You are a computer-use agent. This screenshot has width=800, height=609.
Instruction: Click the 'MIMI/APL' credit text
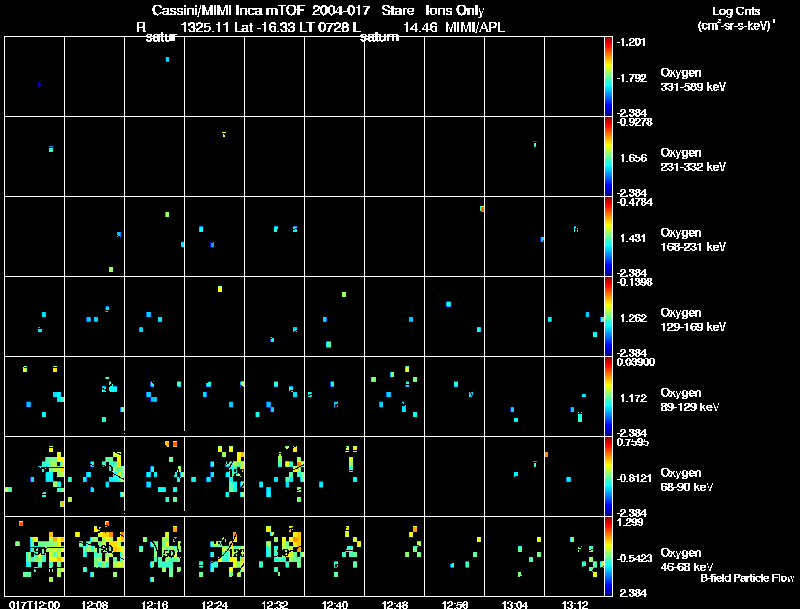click(x=475, y=27)
